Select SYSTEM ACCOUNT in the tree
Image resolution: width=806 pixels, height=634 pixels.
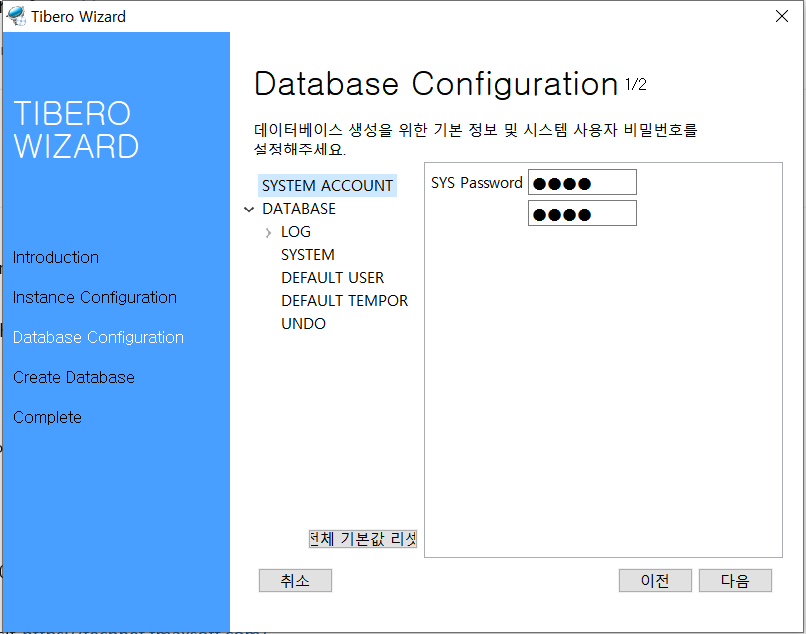coord(327,185)
